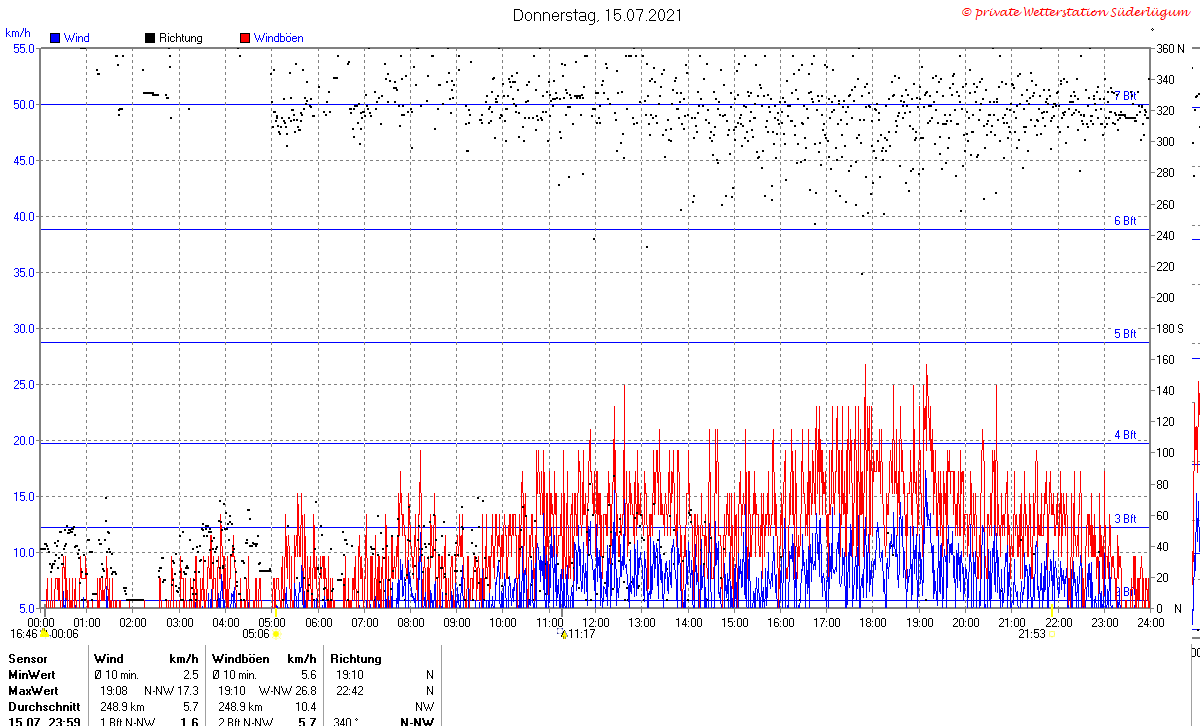Click the yellow marker at 21:53

[1052, 633]
